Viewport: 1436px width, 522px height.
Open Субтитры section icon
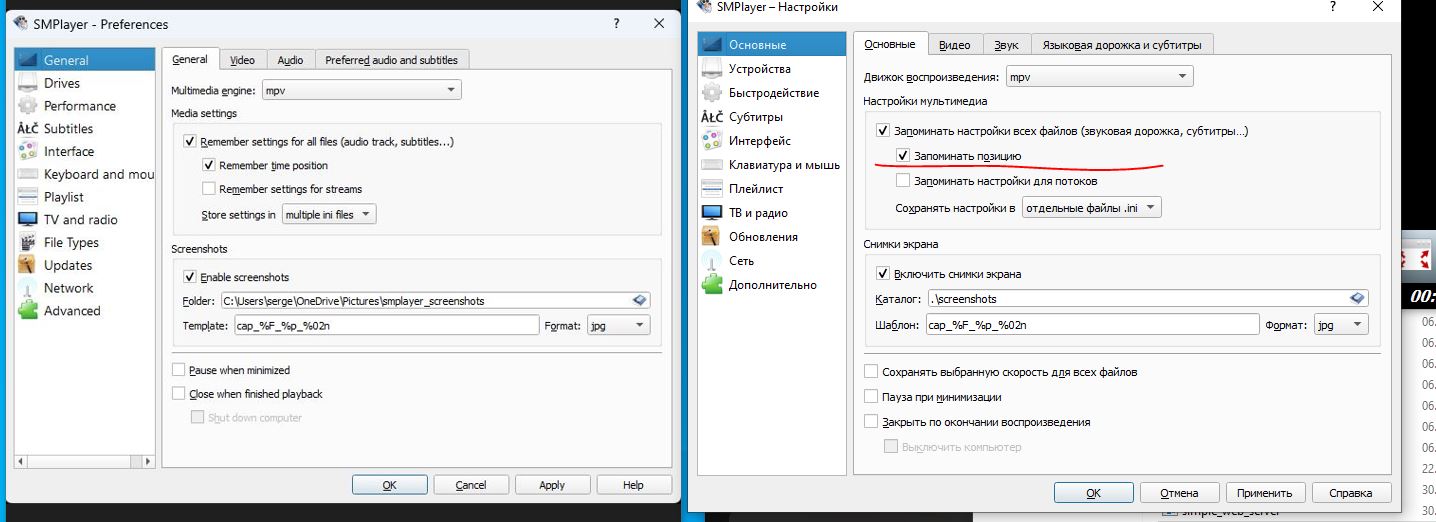pos(712,117)
